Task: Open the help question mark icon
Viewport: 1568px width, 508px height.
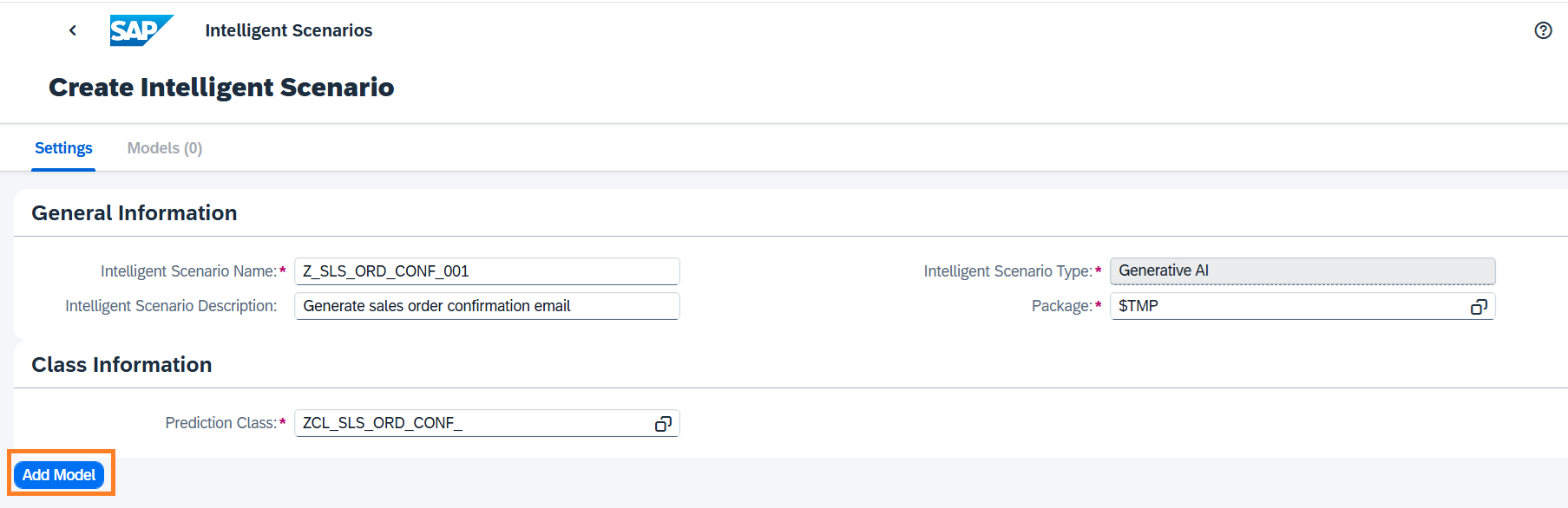Action: coord(1543,30)
